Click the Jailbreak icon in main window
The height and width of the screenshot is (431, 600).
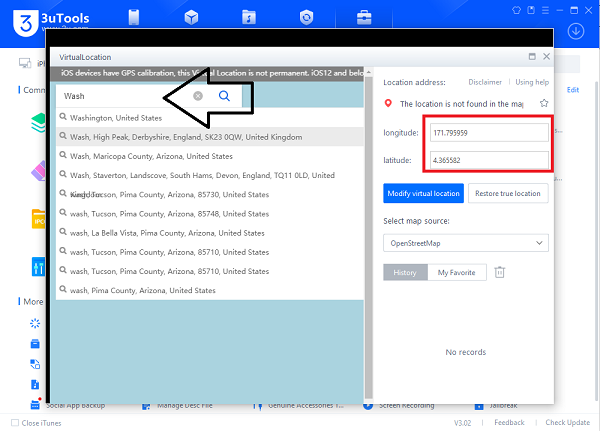(479, 406)
